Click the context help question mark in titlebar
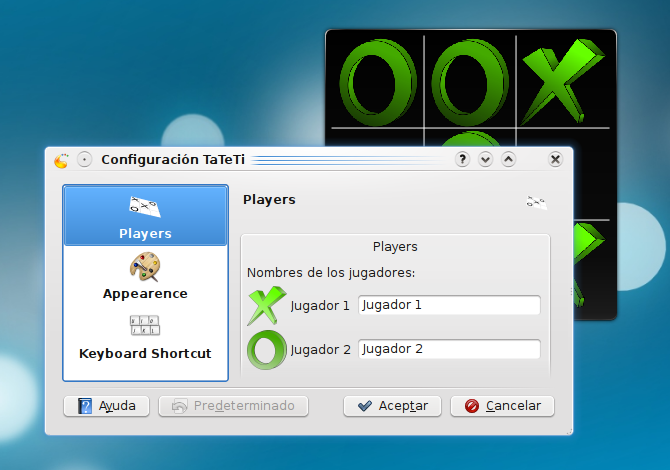 462,159
